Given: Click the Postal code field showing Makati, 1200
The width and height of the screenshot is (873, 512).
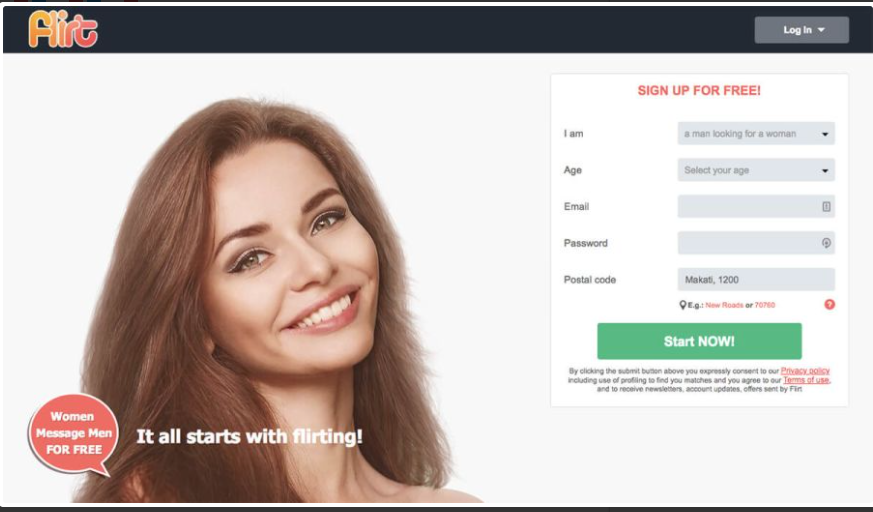Looking at the screenshot, I should (x=756, y=279).
